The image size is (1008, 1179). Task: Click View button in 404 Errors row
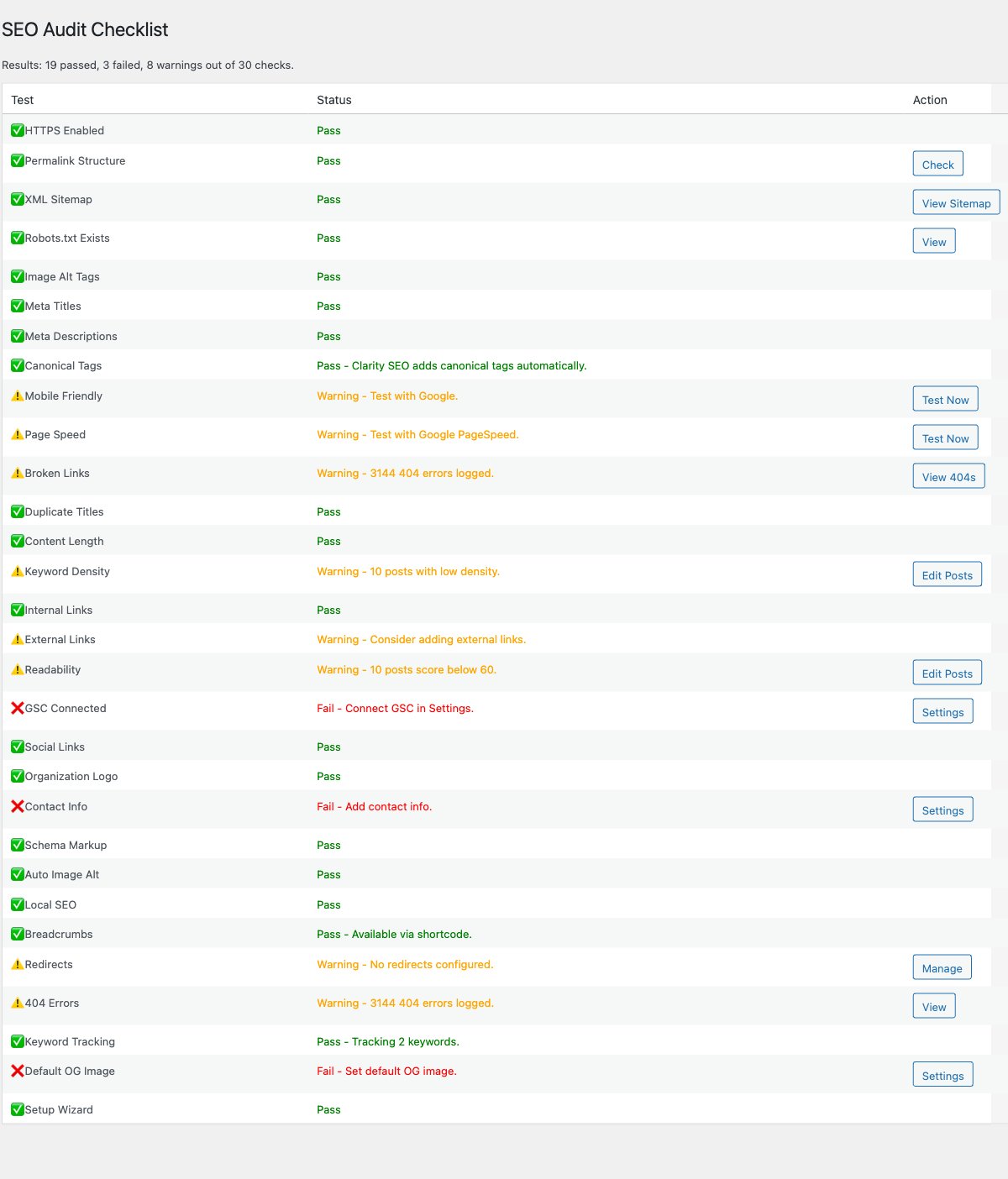(x=934, y=1006)
